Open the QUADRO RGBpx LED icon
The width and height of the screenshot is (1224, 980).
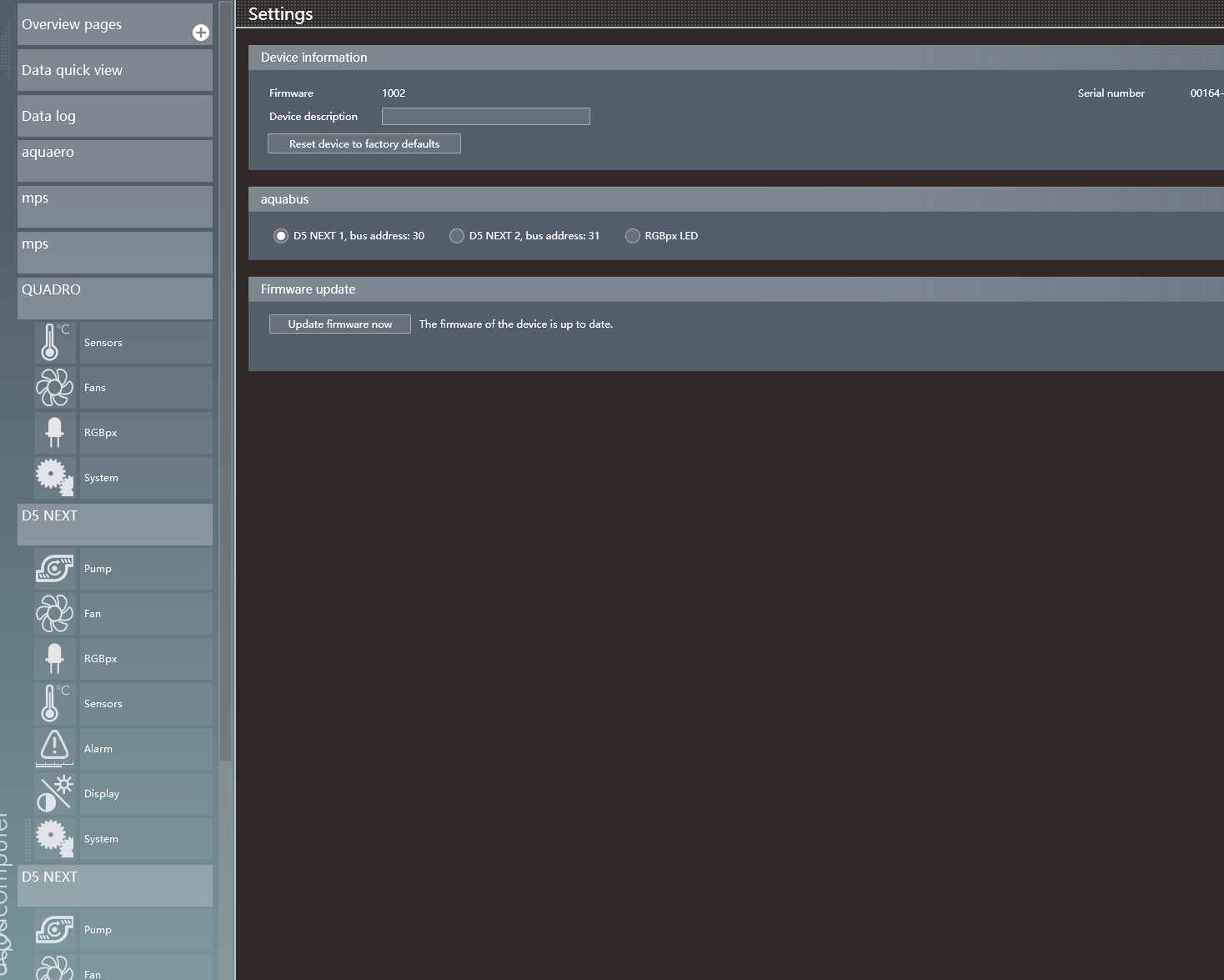[x=54, y=432]
